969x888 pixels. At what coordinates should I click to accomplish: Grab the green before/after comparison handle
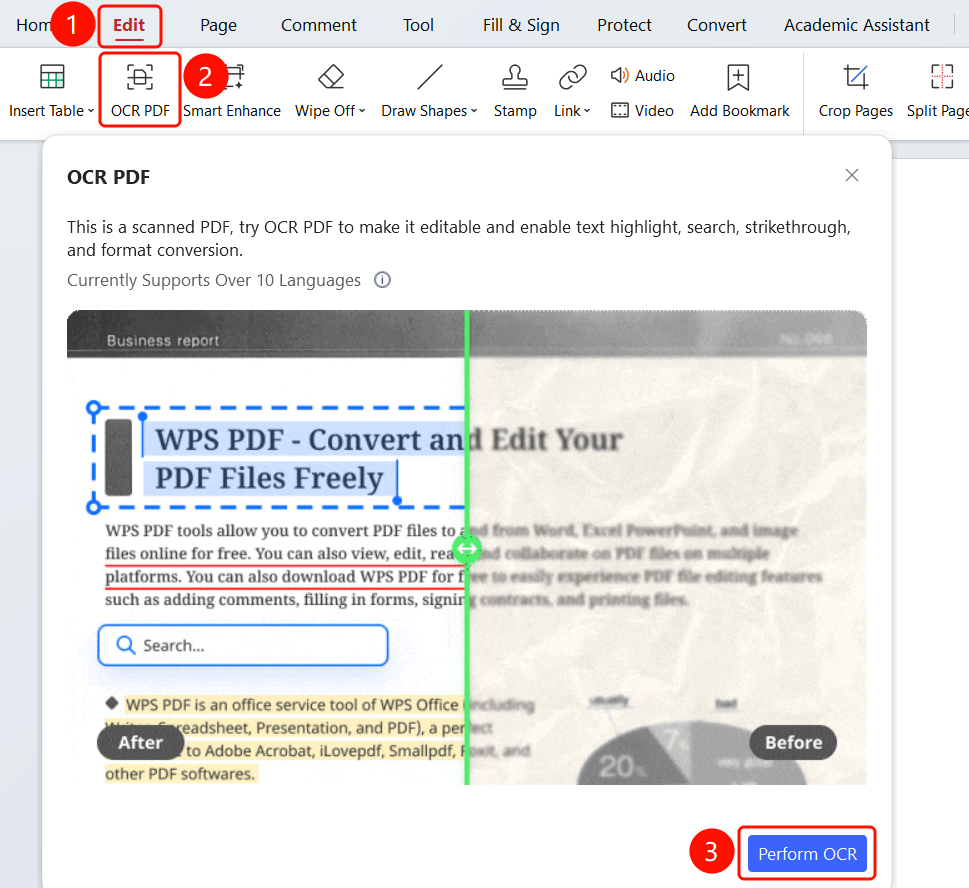tap(467, 549)
